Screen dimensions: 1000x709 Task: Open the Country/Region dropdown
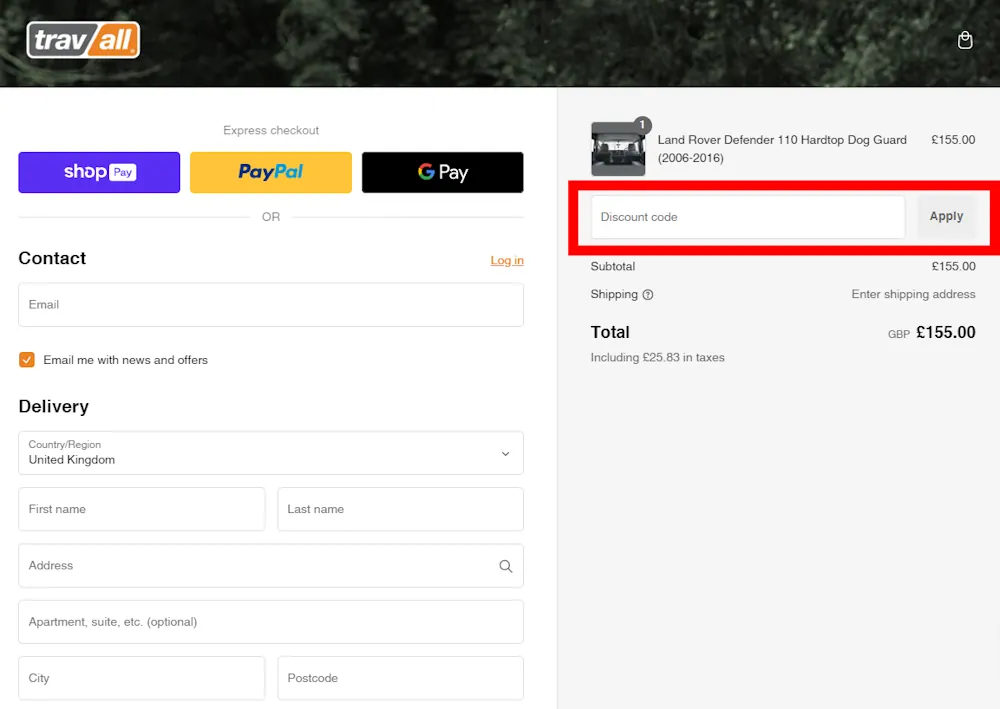[271, 453]
